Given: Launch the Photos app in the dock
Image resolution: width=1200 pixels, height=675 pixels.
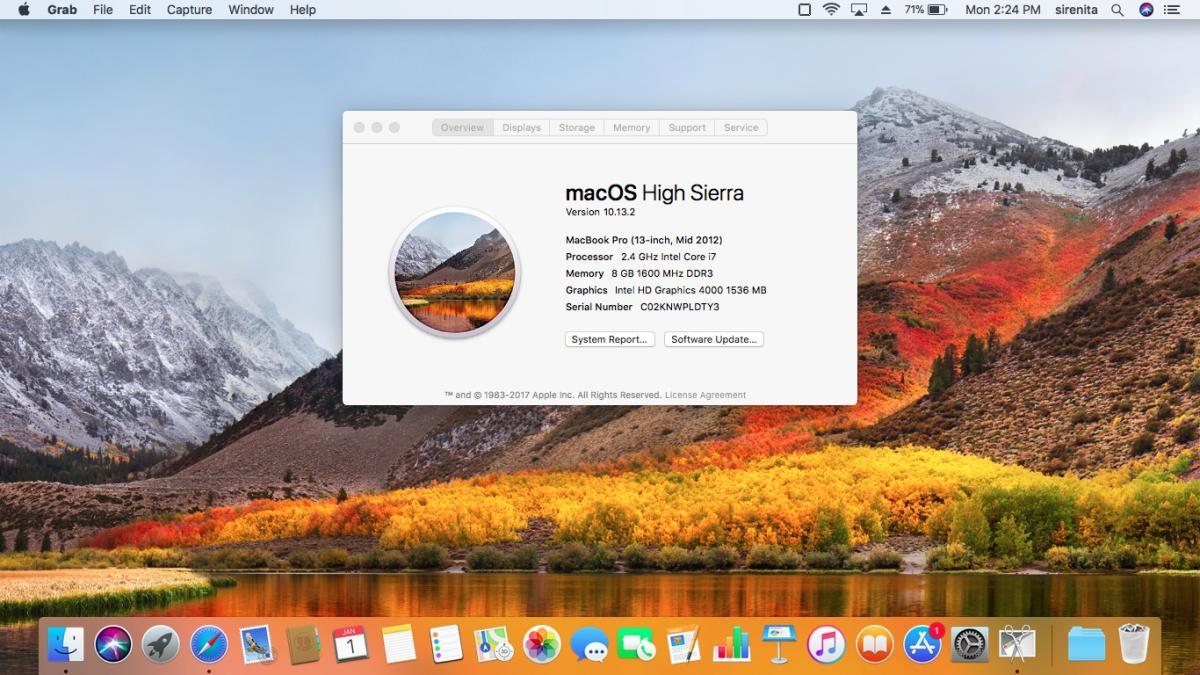Looking at the screenshot, I should tap(542, 645).
